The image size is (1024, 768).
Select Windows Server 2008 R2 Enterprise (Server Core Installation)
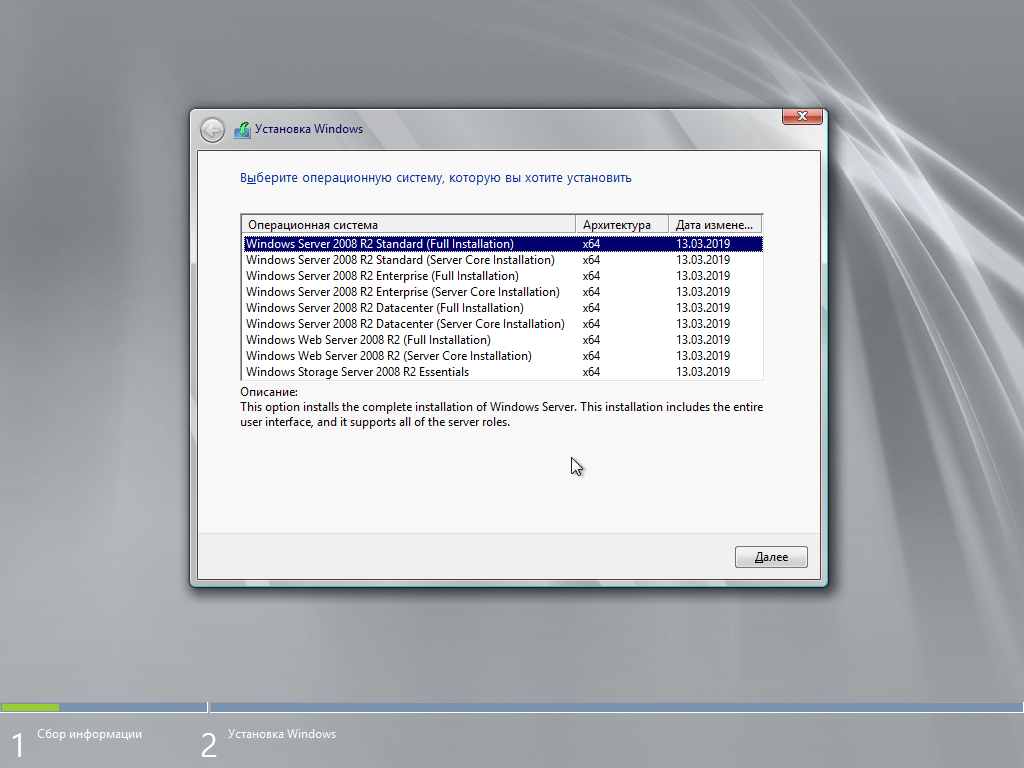tap(503, 292)
